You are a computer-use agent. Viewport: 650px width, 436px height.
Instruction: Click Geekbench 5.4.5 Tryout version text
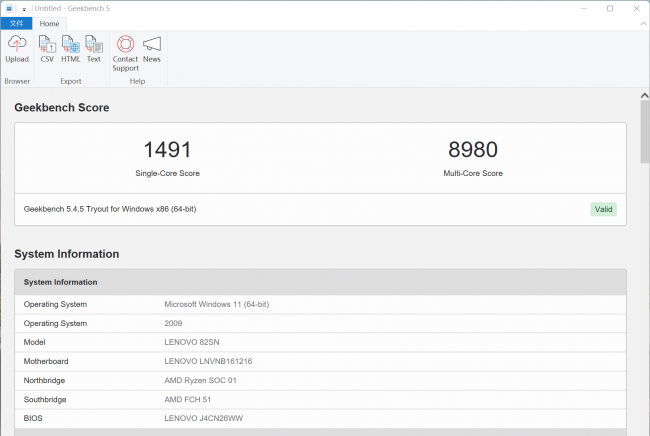110,209
